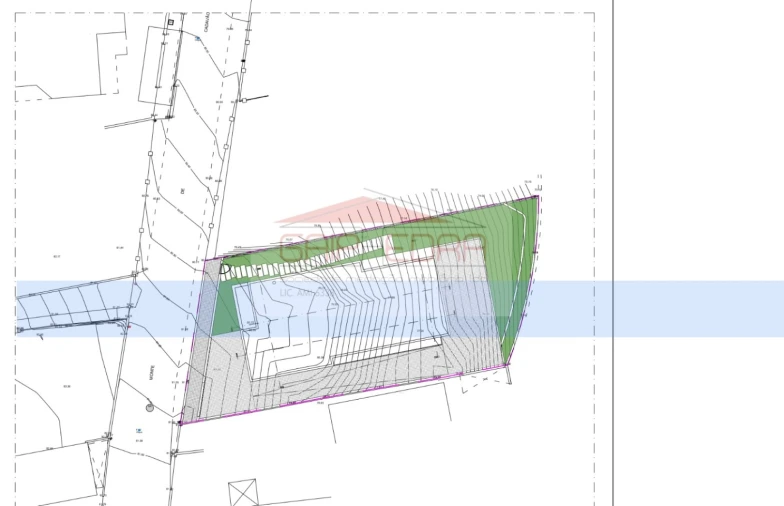This screenshot has height=506, width=784.
Task: Click the small red marker at road junction
Action: (128, 325)
